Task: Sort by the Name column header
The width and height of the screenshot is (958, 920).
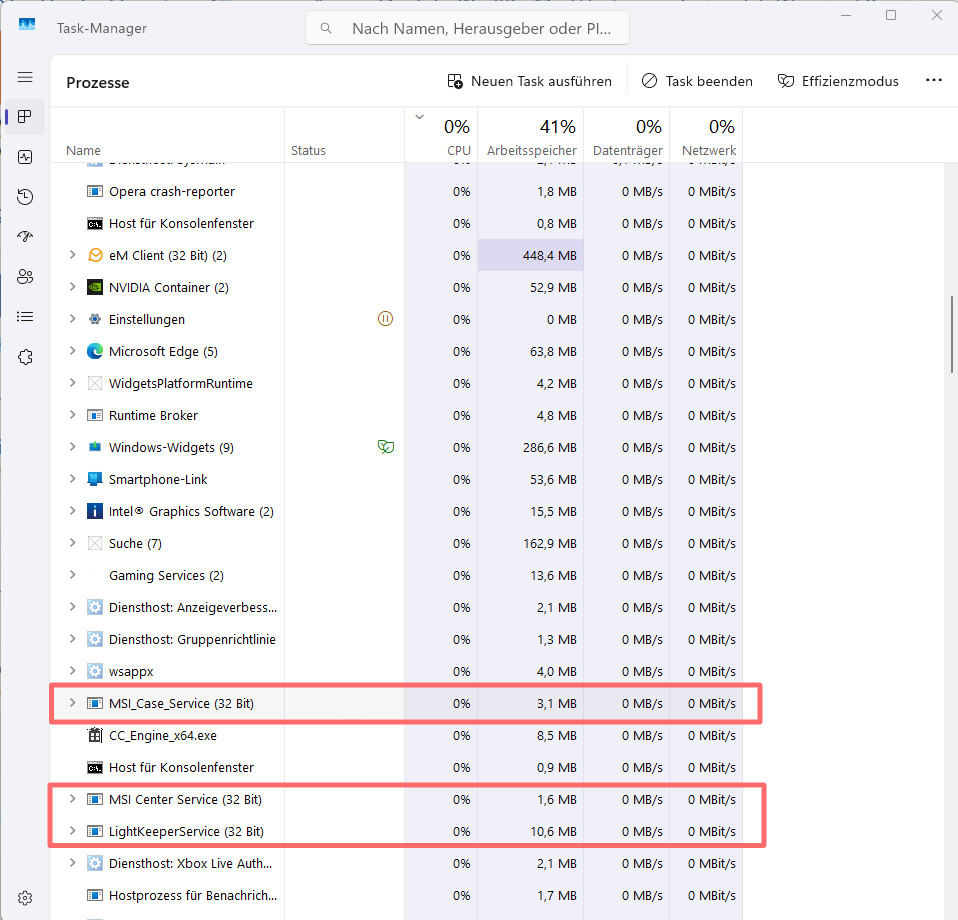Action: coord(167,135)
